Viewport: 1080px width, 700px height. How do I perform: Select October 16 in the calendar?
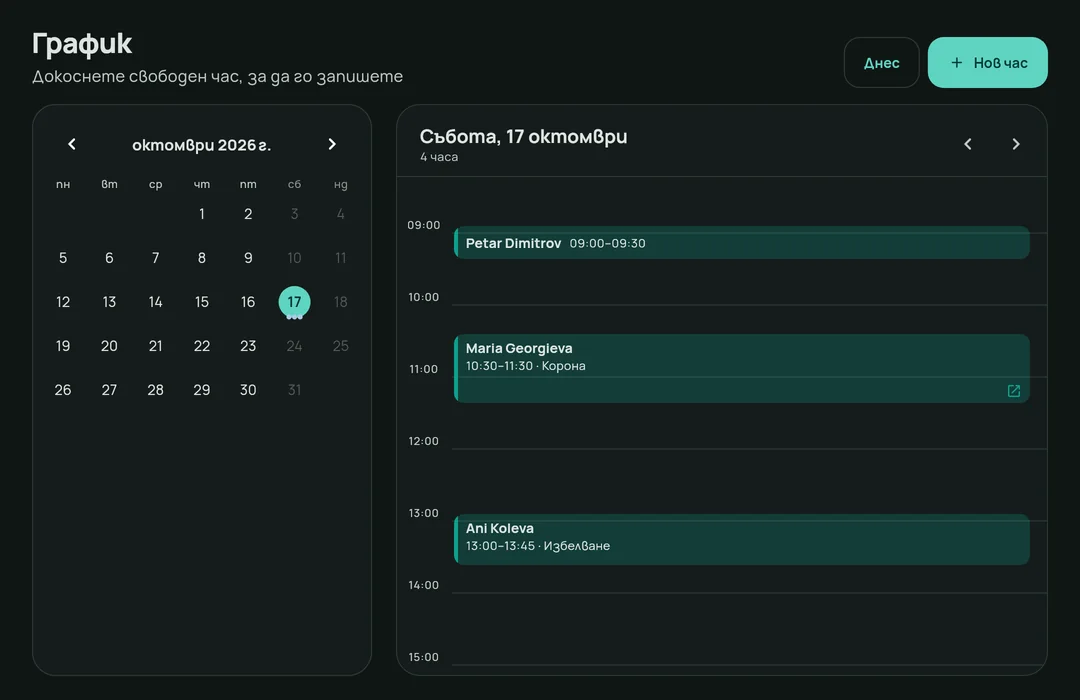click(248, 302)
